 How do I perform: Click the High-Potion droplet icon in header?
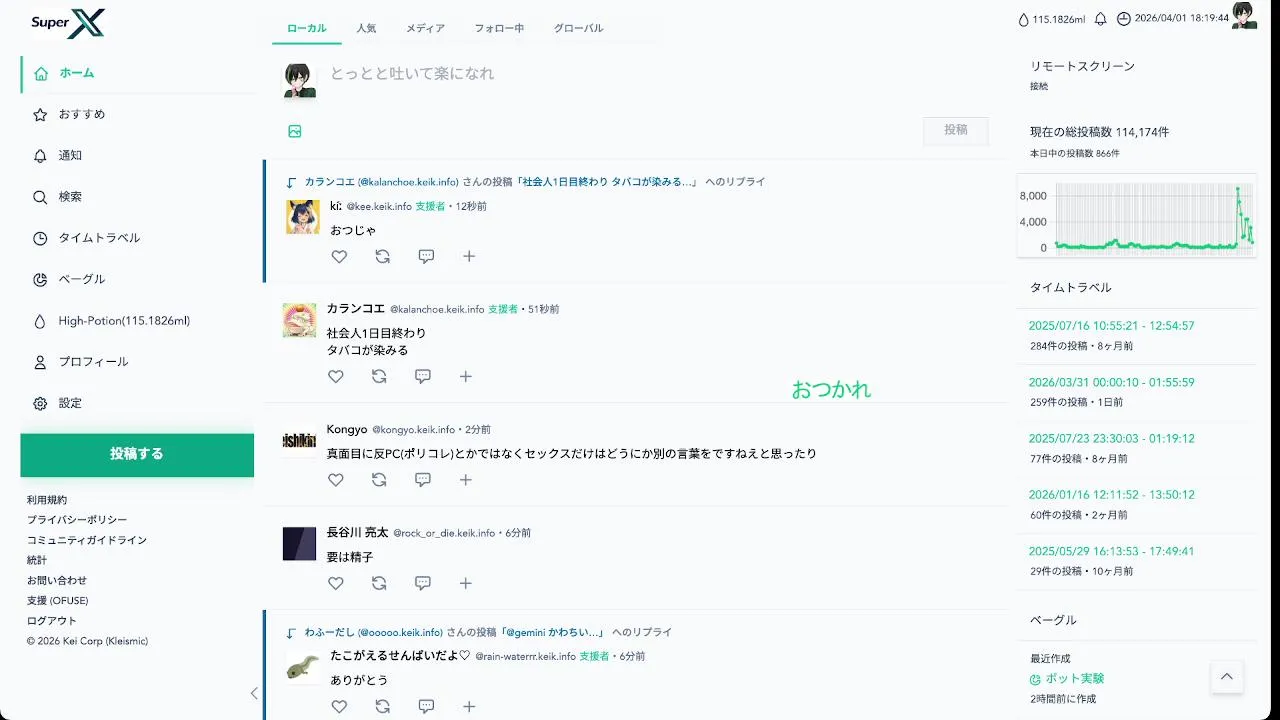1023,19
